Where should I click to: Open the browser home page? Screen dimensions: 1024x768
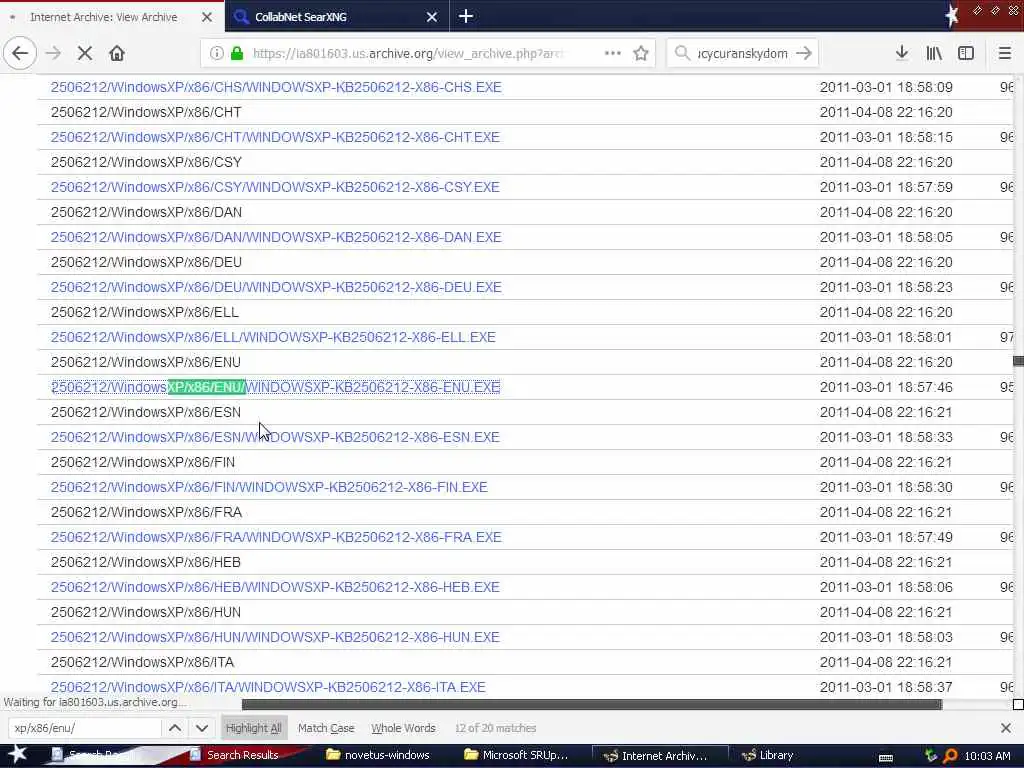(x=117, y=54)
